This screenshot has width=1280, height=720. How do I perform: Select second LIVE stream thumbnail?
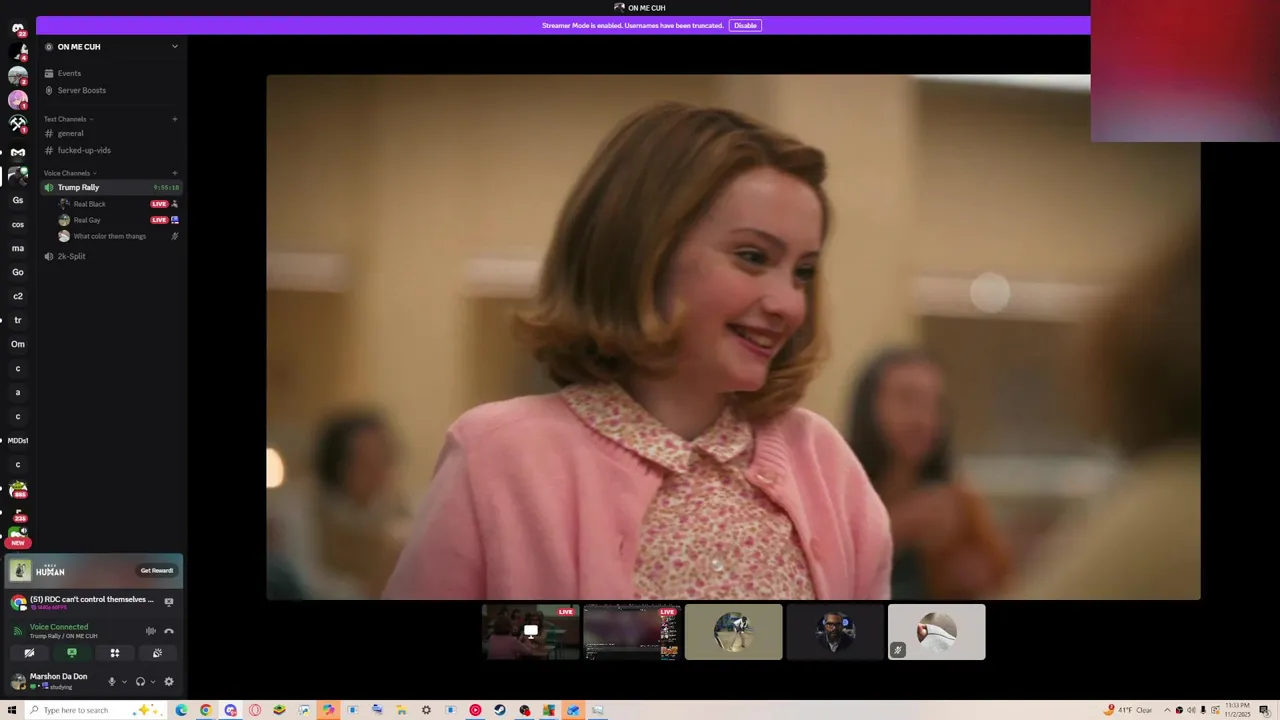coord(632,632)
